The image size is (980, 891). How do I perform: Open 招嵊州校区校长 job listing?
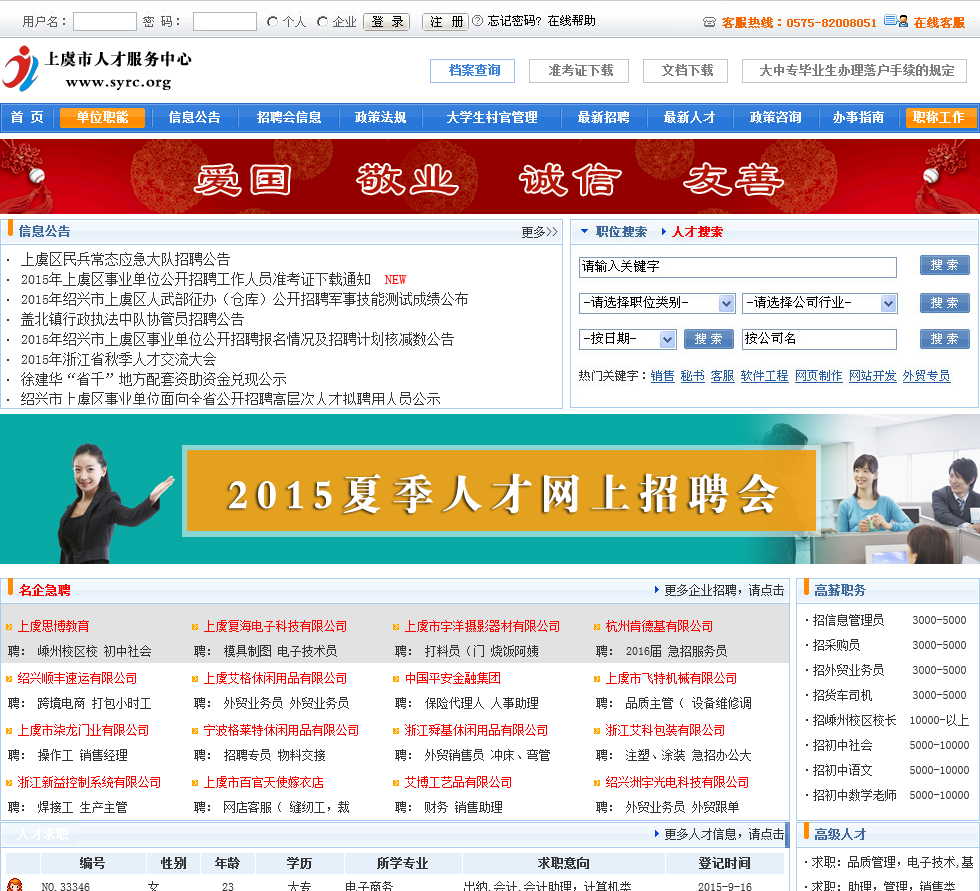[x=854, y=720]
